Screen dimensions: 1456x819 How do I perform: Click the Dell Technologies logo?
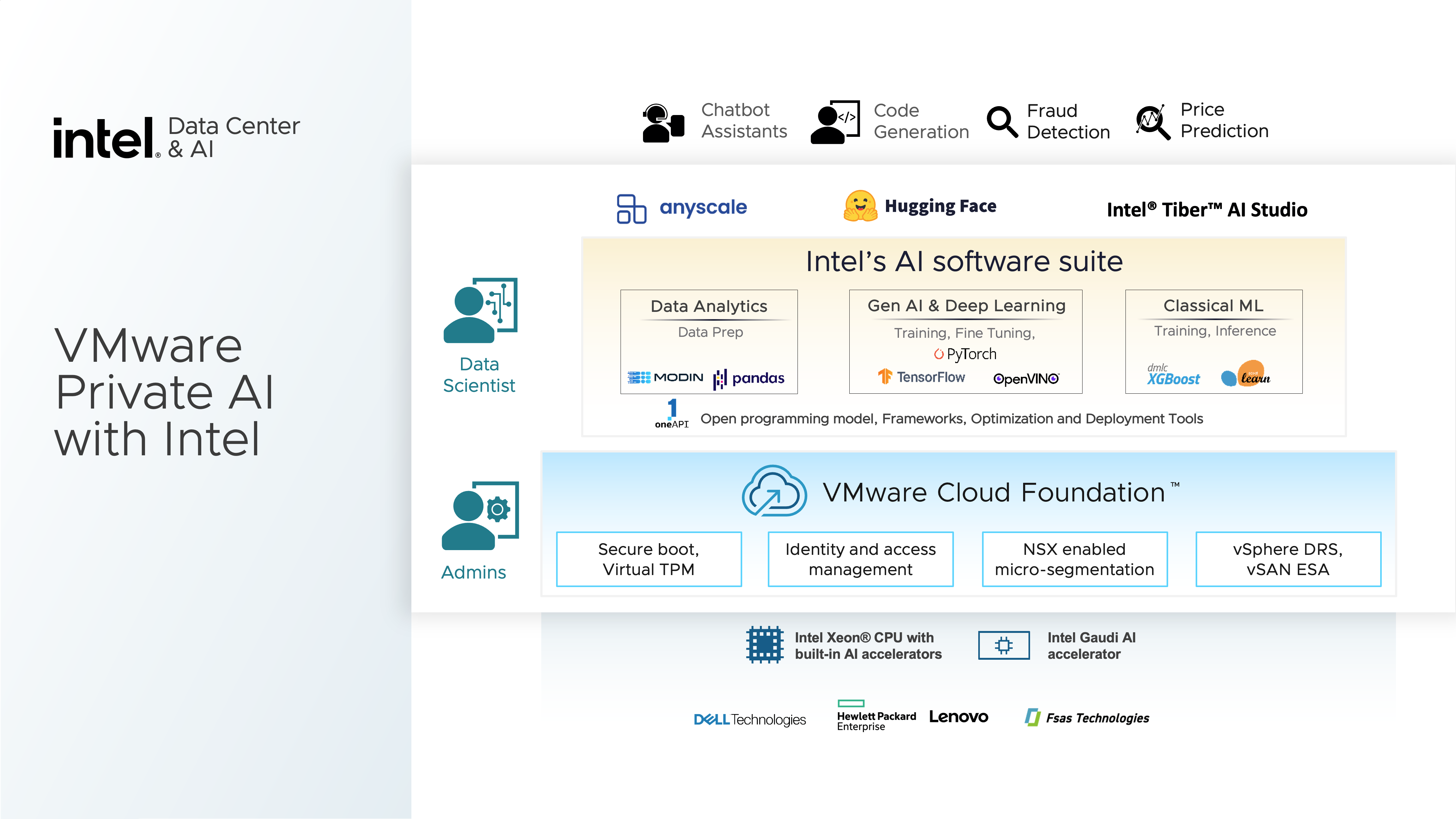coord(749,719)
